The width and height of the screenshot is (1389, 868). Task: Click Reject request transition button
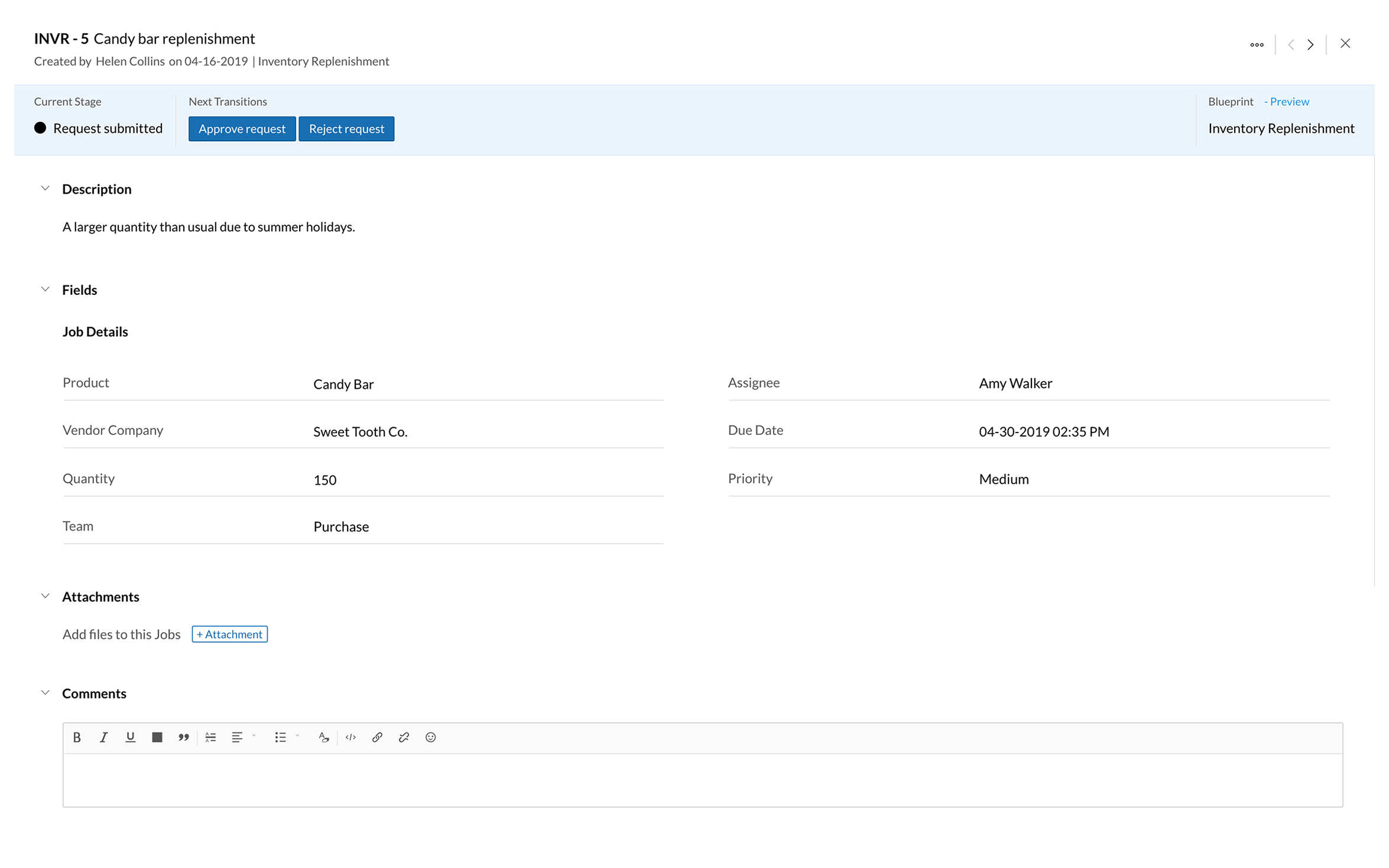346,128
